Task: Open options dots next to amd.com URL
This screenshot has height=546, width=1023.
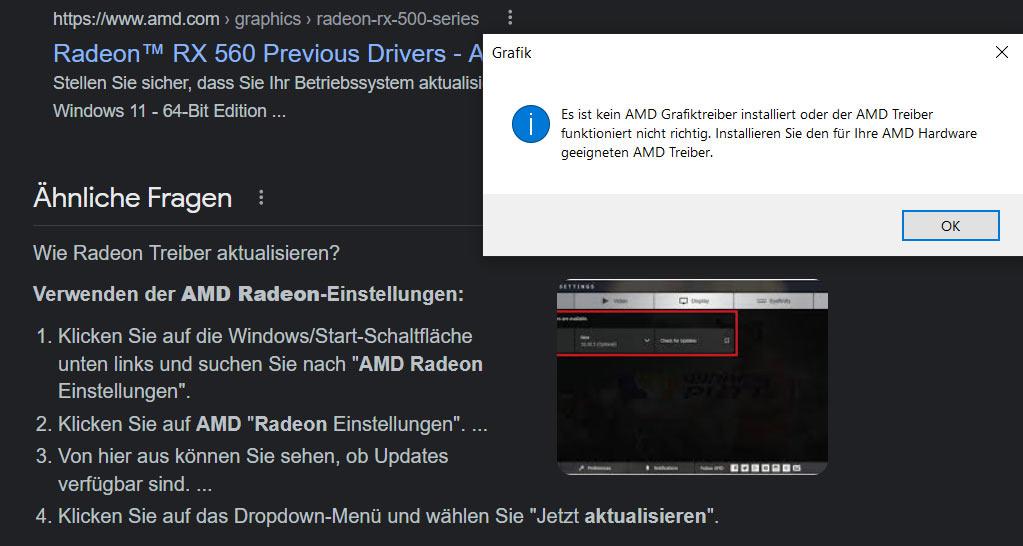Action: coord(510,18)
